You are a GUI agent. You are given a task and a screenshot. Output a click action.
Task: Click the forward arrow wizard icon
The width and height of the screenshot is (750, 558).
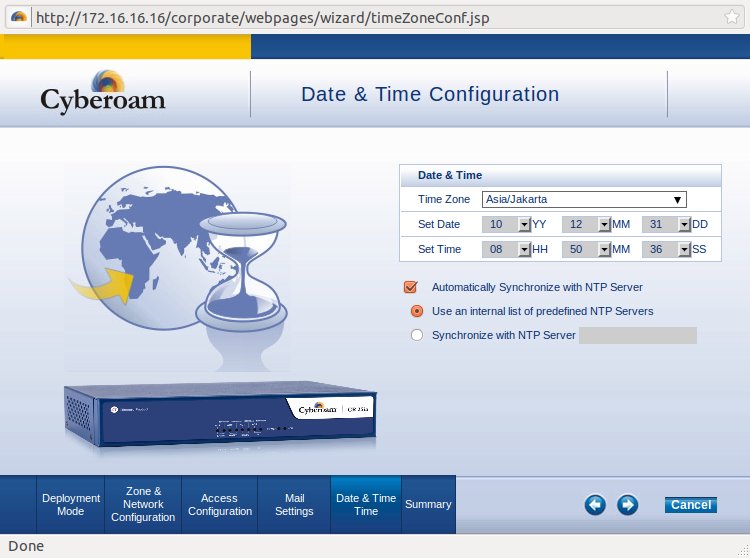click(627, 505)
